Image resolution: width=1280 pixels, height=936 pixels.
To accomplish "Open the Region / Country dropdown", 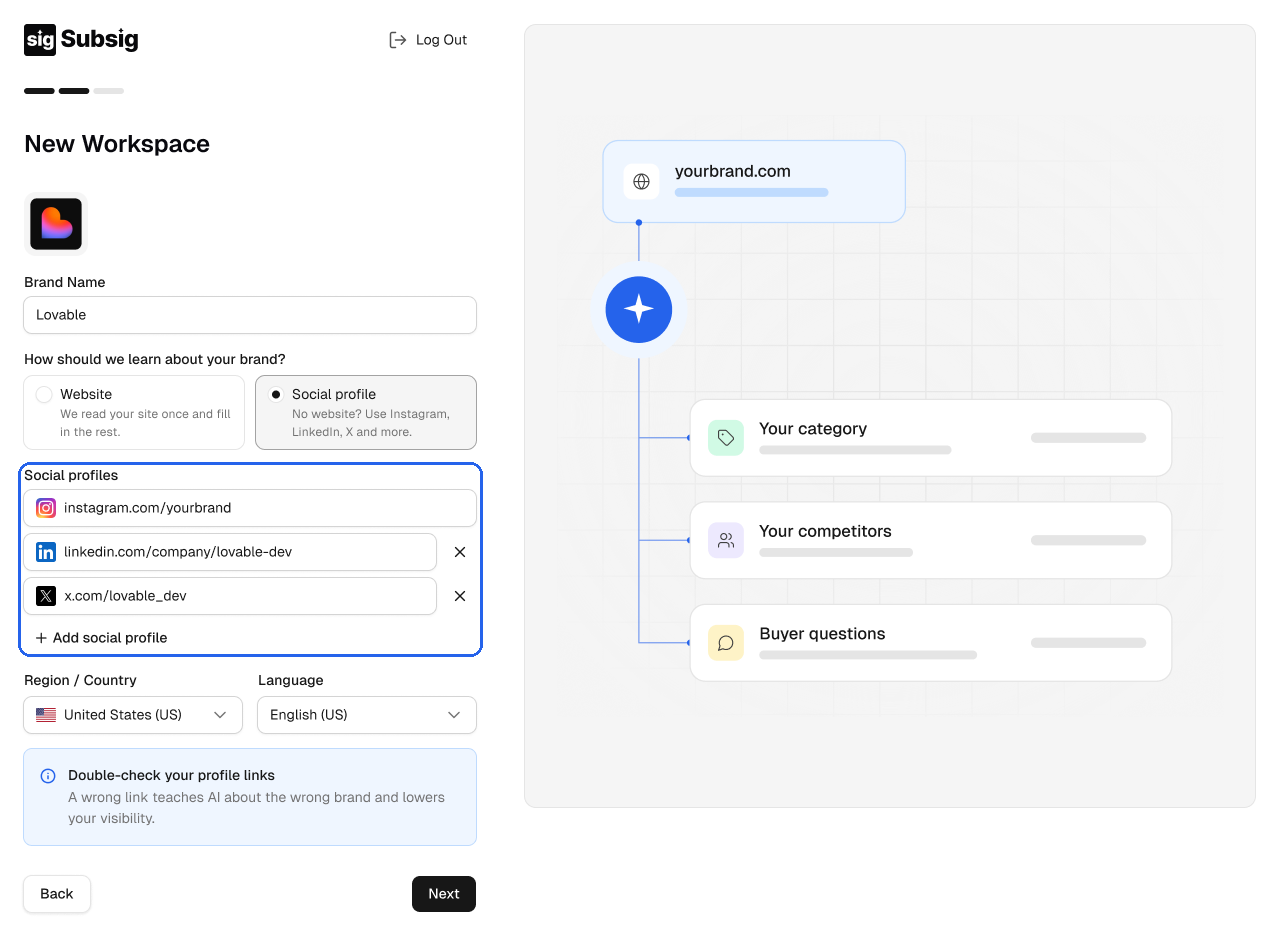I will pos(133,715).
